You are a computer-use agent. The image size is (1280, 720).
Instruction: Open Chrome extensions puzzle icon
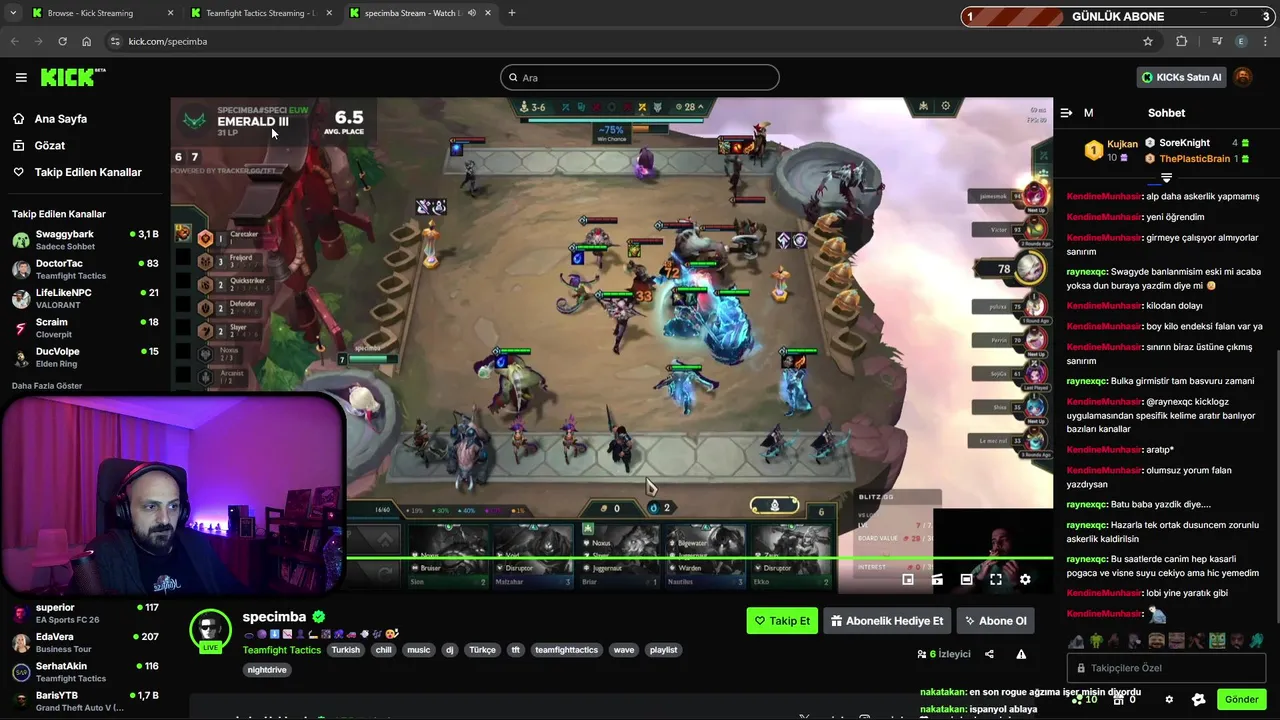click(x=1182, y=41)
